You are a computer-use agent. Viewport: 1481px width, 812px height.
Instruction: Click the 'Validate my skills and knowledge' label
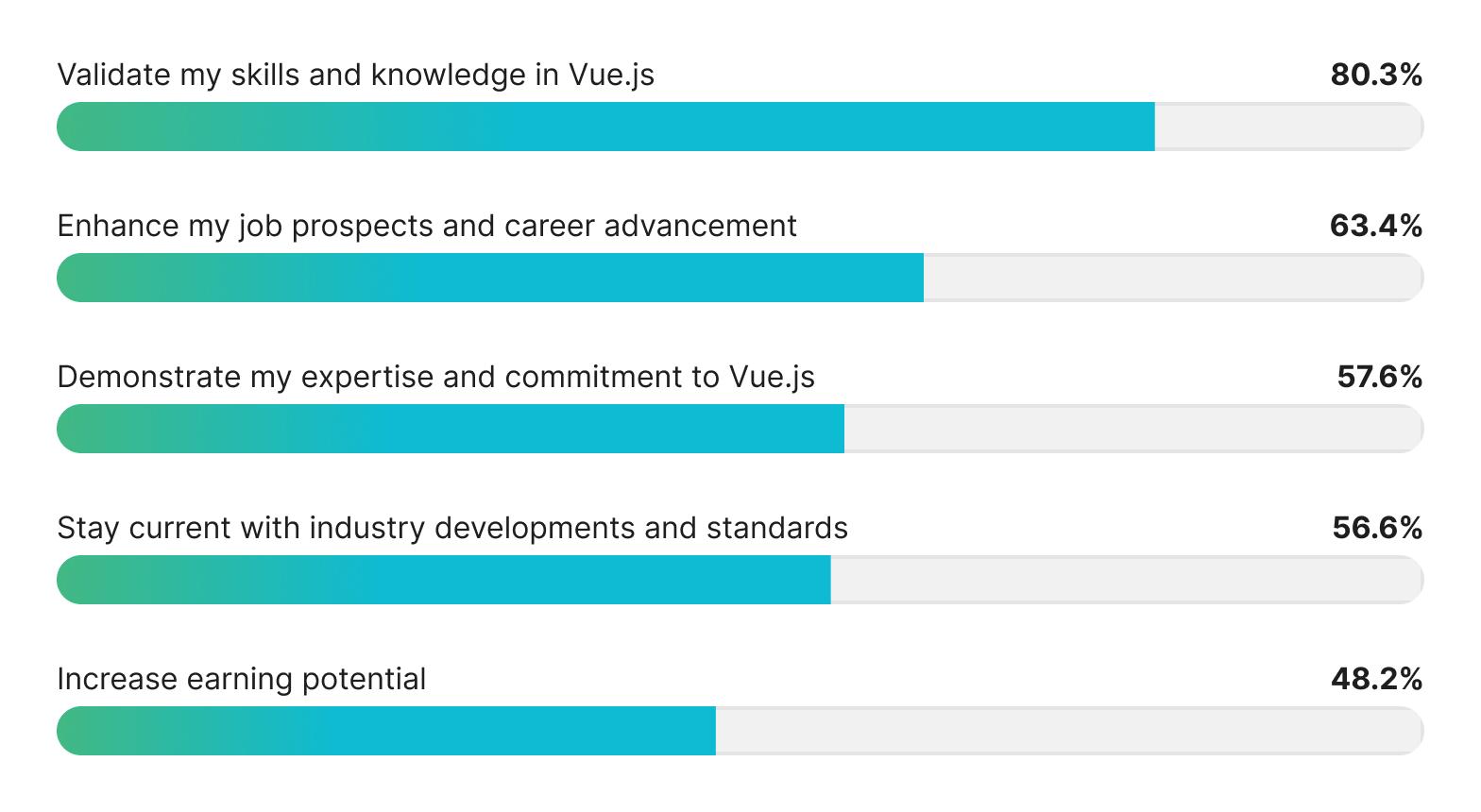click(x=355, y=75)
